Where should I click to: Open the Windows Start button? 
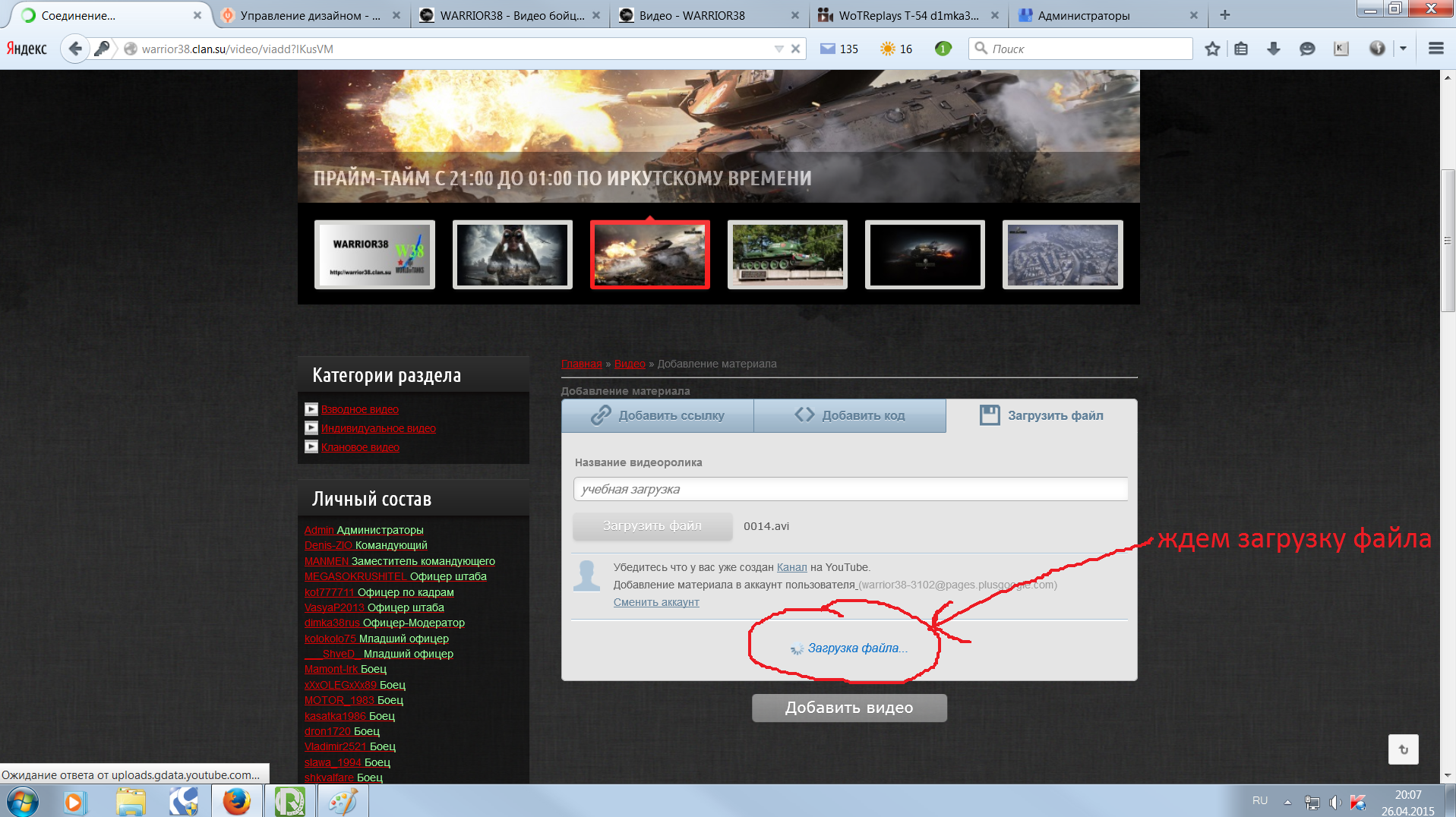[x=21, y=801]
